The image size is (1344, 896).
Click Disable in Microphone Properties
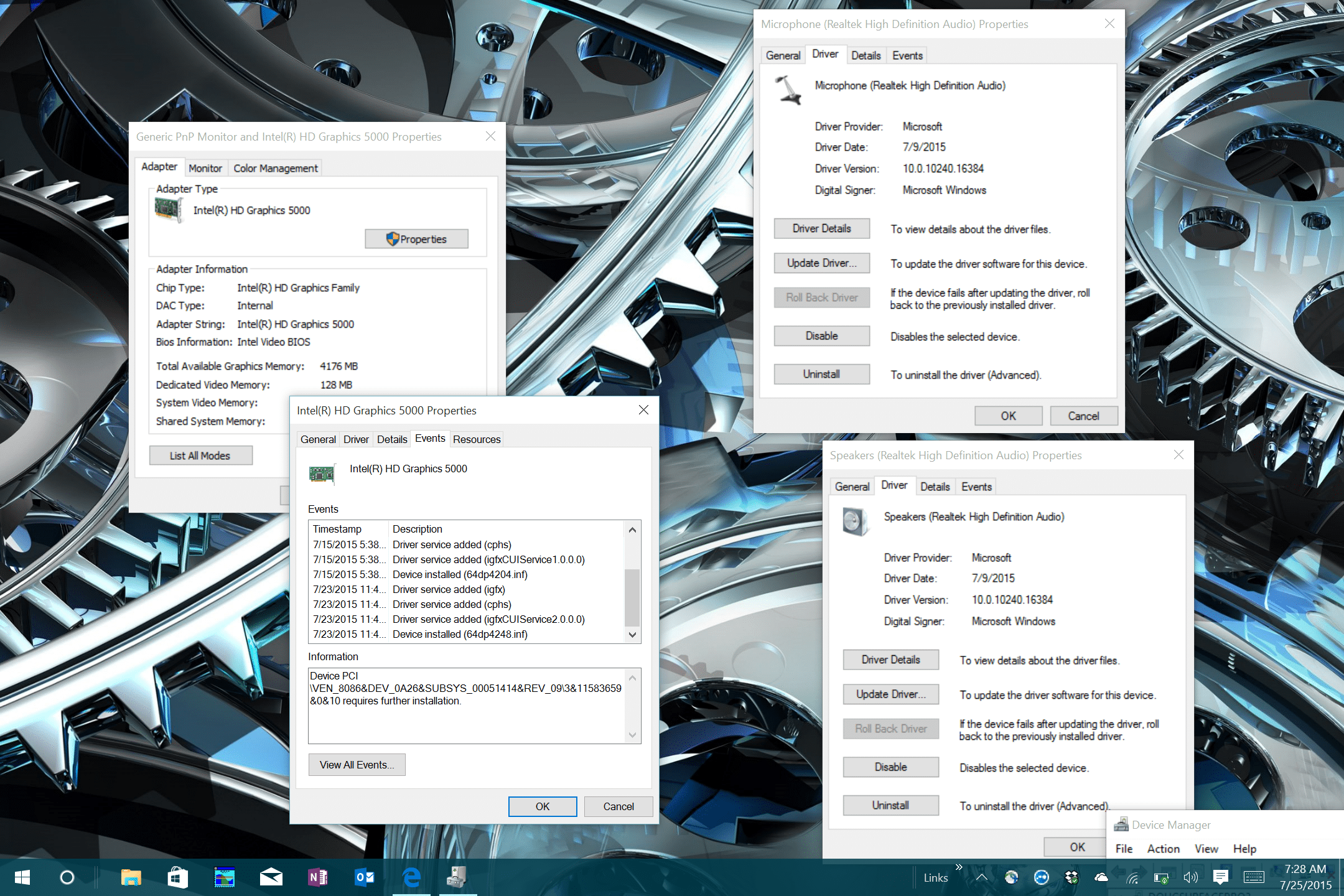pyautogui.click(x=822, y=336)
